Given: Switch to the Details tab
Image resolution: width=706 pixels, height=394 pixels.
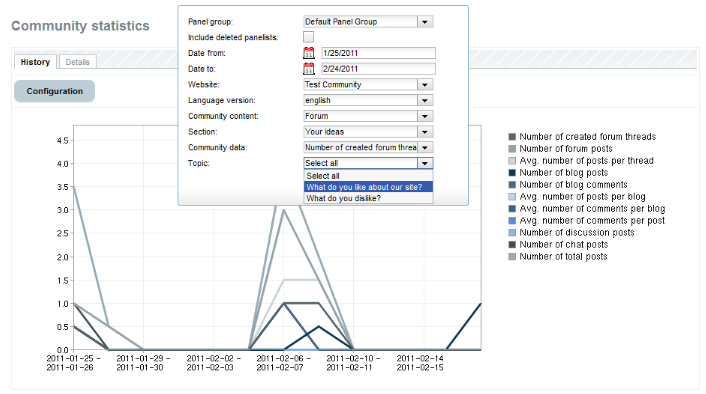Looking at the screenshot, I should pyautogui.click(x=77, y=62).
